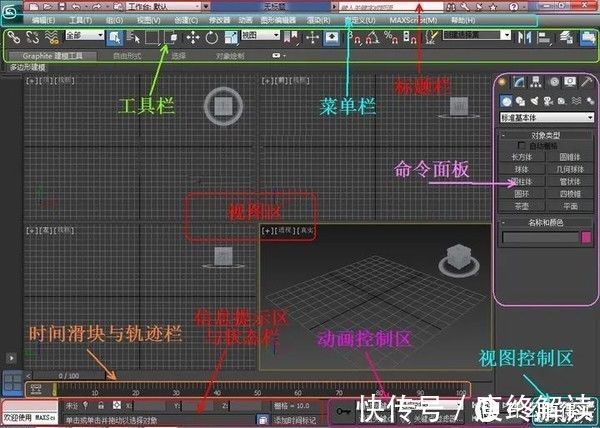
Task: Click the 茶壶 teapot primitive button
Action: click(x=522, y=206)
